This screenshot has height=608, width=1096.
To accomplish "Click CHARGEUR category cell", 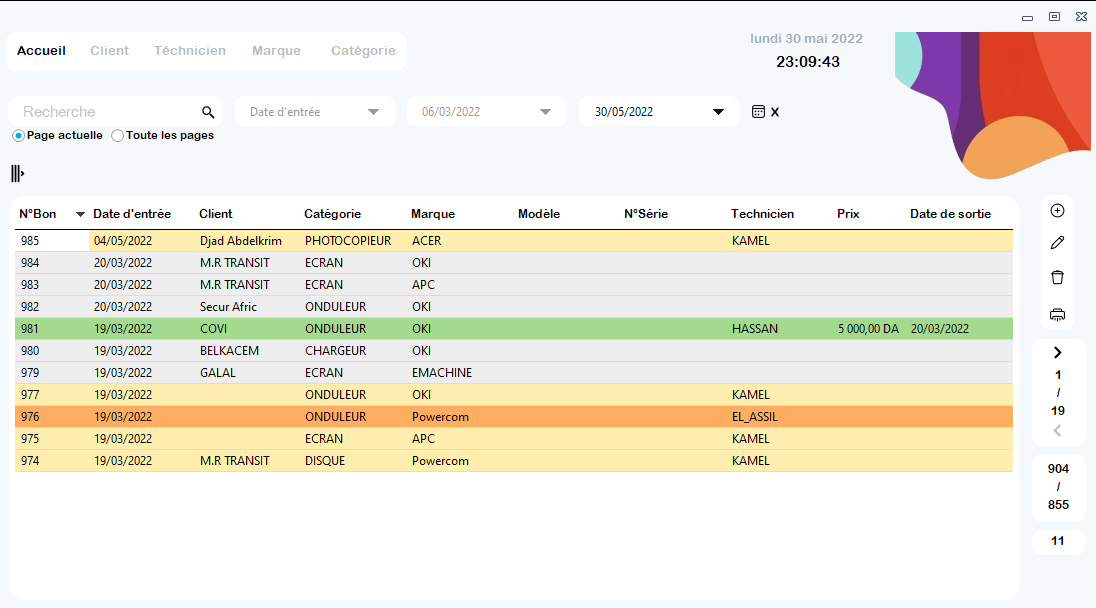I will tap(336, 351).
